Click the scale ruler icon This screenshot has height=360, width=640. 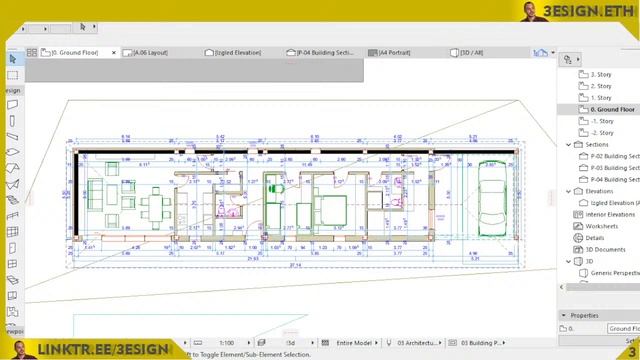[x=198, y=343]
